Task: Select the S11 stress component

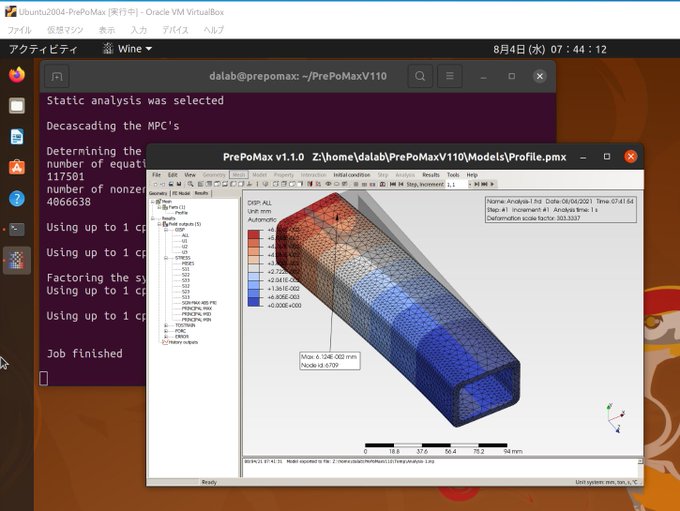Action: point(186,269)
